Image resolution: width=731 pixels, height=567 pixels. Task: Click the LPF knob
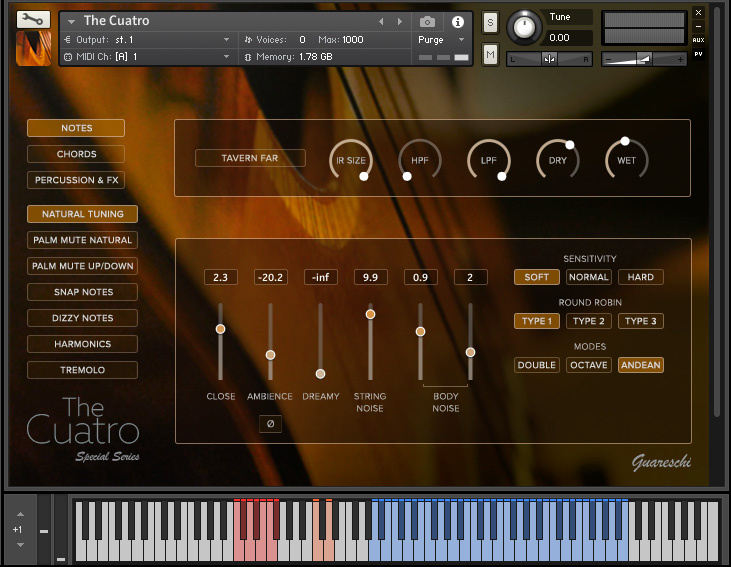click(489, 160)
